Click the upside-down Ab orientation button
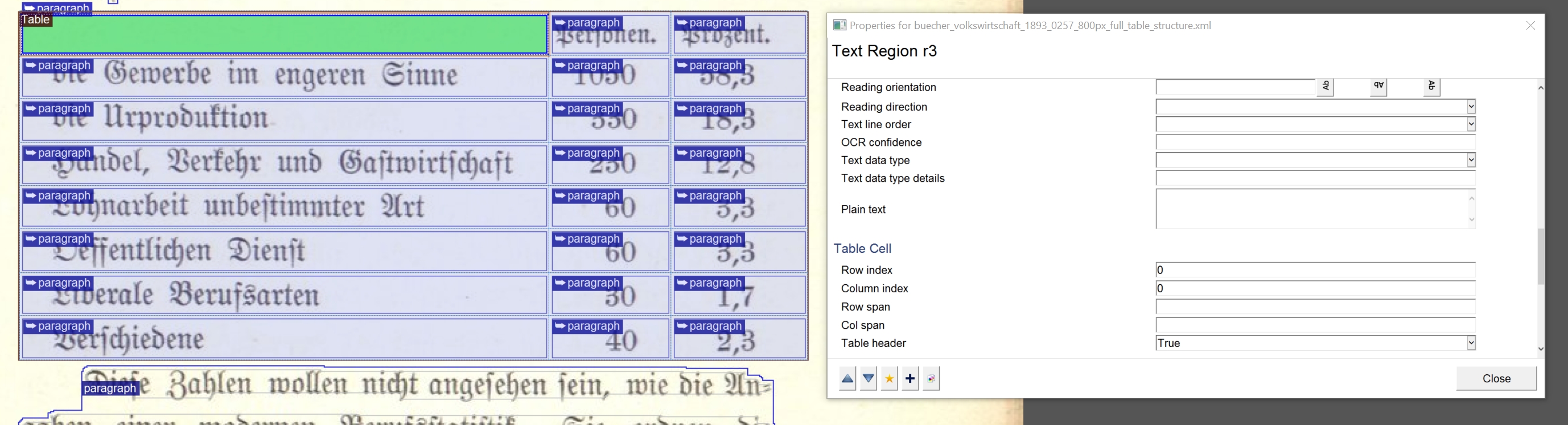1568x425 pixels. (1378, 87)
